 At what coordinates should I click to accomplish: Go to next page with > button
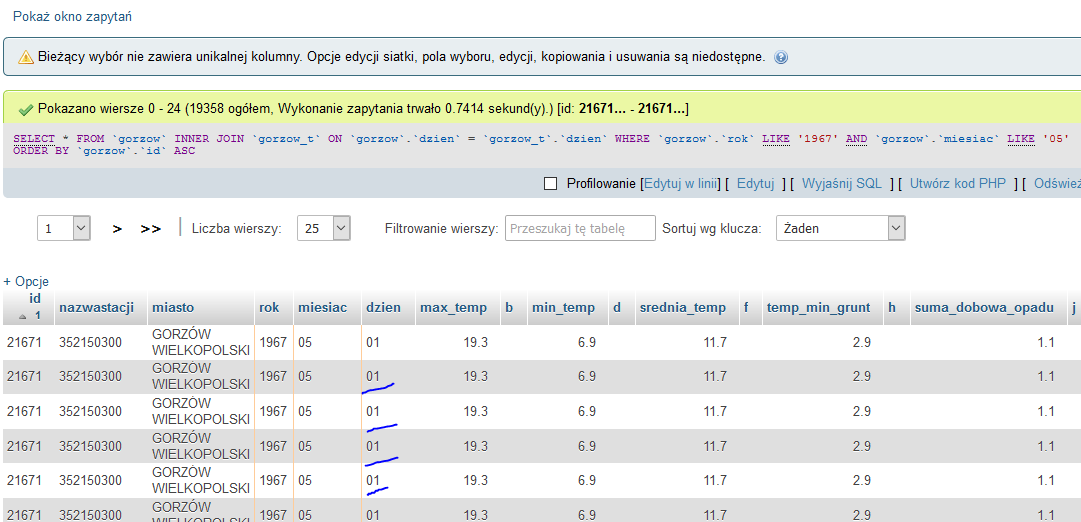click(x=117, y=229)
